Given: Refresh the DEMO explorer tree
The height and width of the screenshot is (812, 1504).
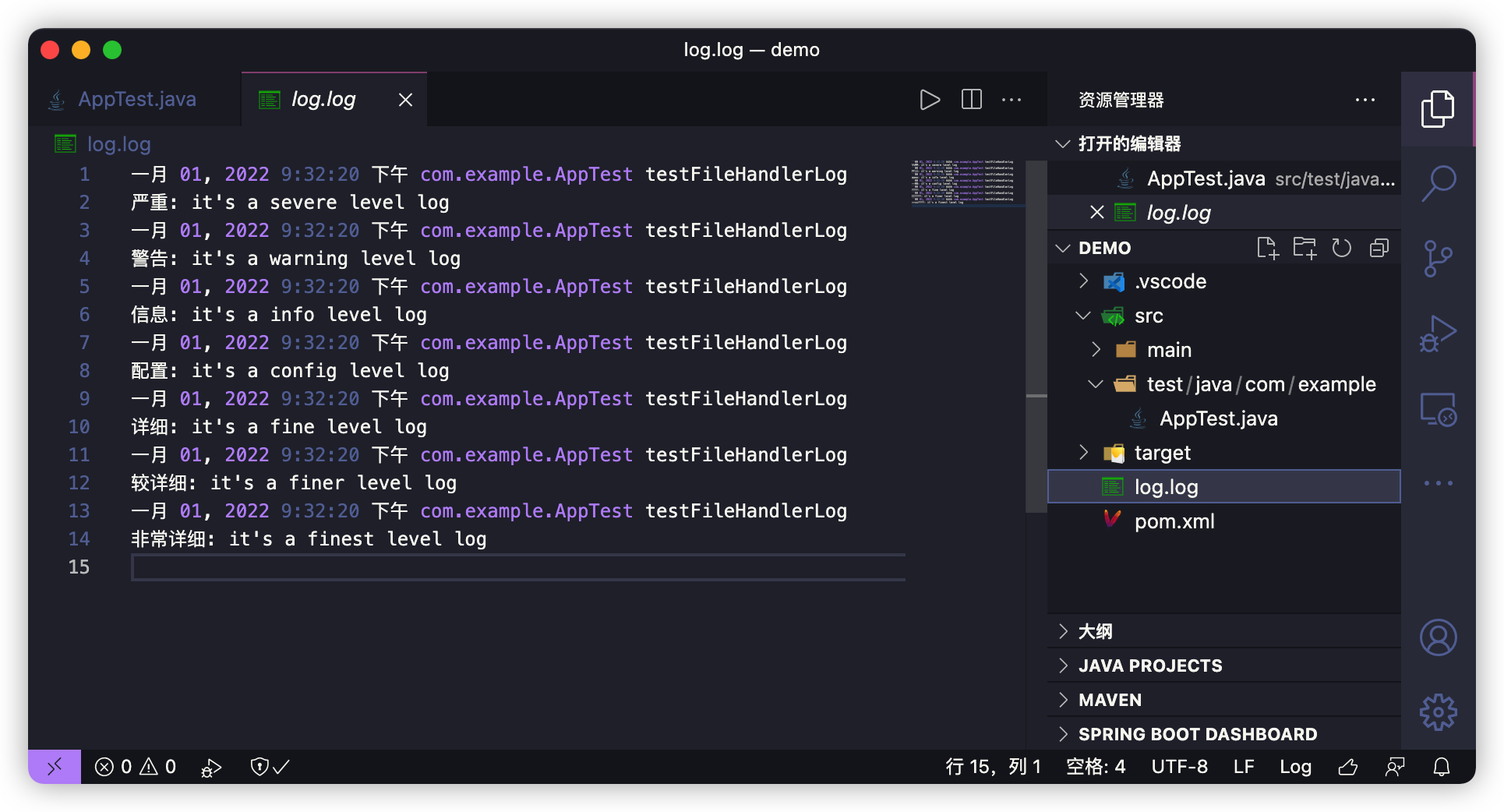Looking at the screenshot, I should pos(1341,248).
